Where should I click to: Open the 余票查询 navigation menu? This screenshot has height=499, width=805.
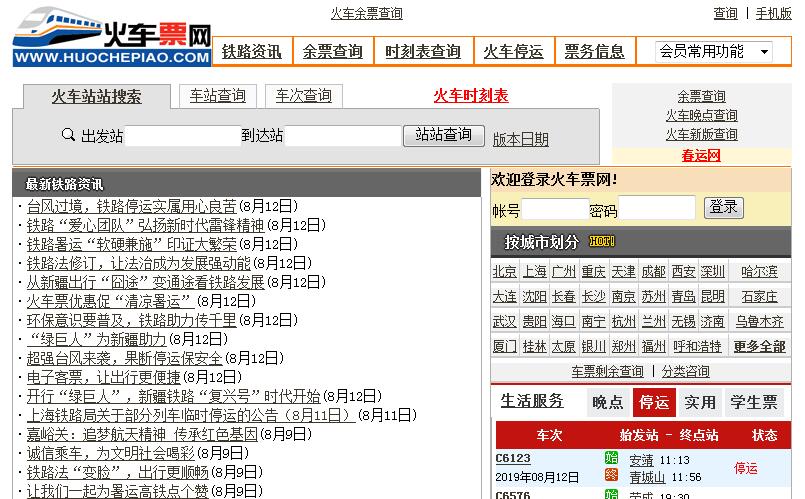pos(332,51)
